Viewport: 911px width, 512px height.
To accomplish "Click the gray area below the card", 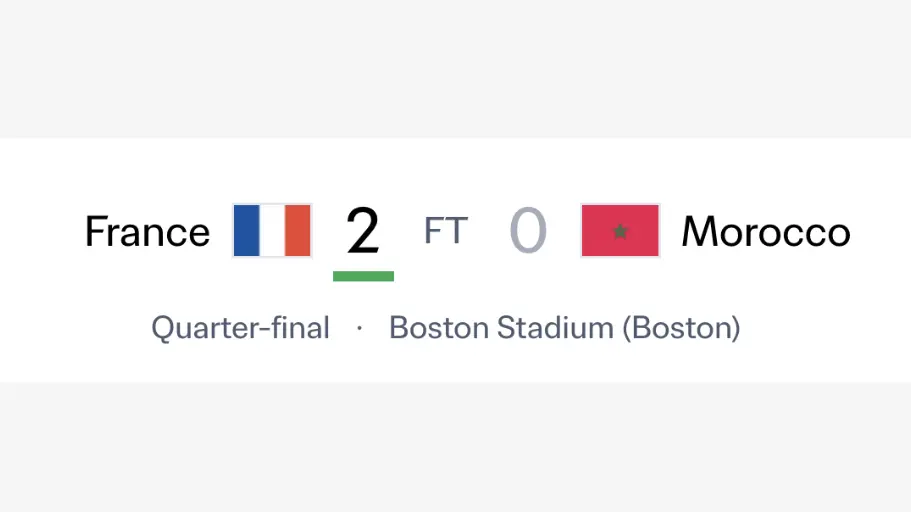I will tap(456, 447).
